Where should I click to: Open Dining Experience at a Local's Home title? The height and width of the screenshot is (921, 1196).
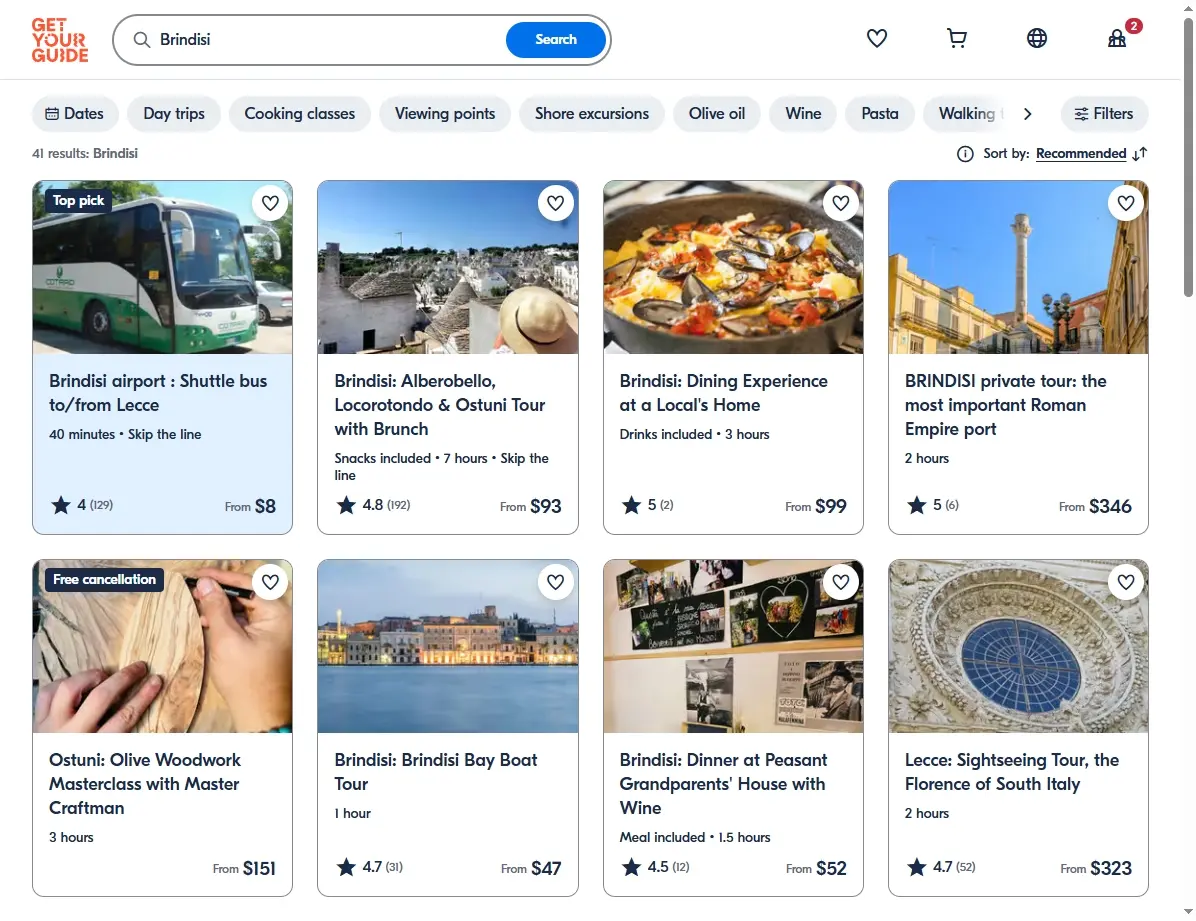tap(723, 393)
